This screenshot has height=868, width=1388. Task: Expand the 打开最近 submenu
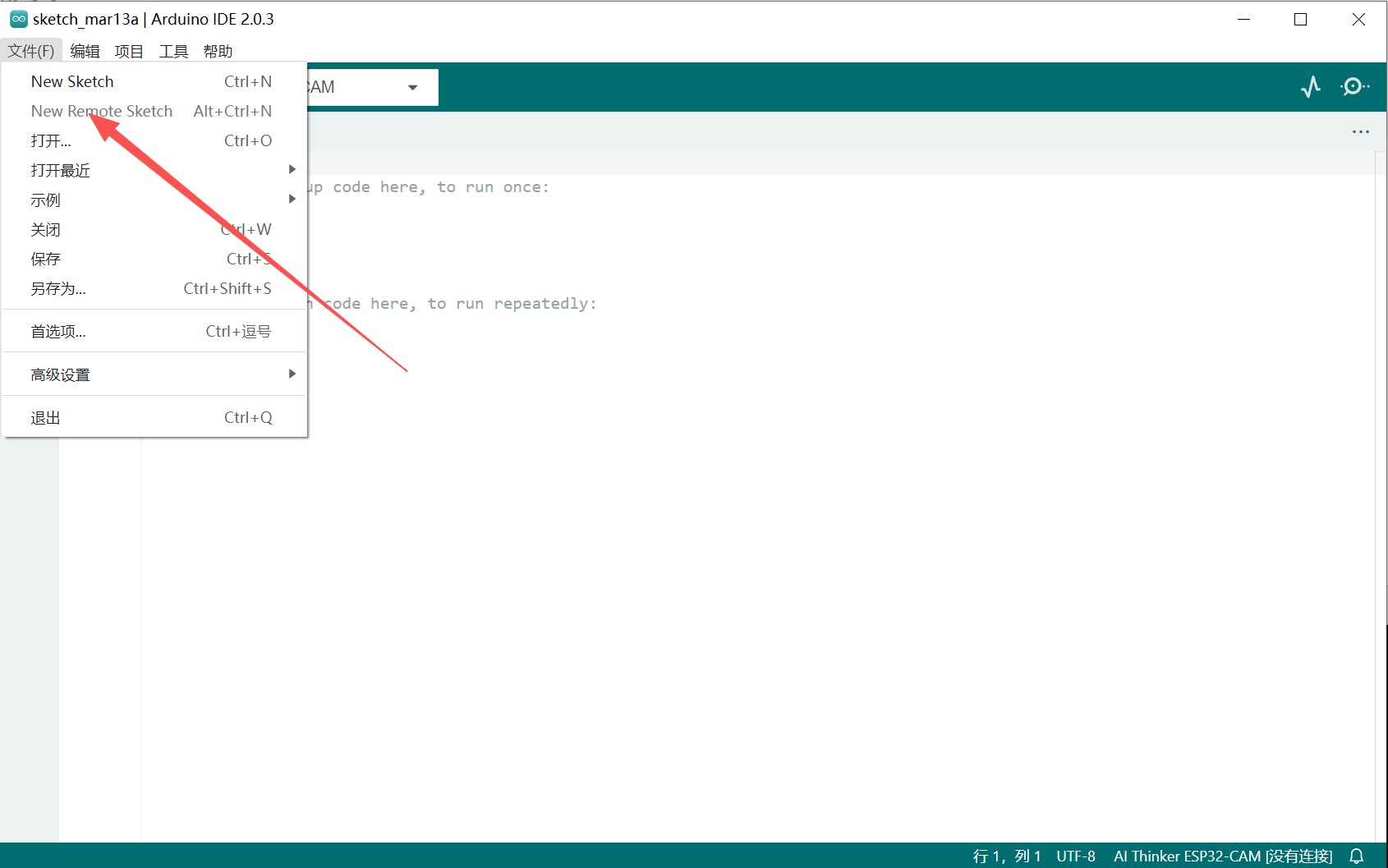(155, 170)
